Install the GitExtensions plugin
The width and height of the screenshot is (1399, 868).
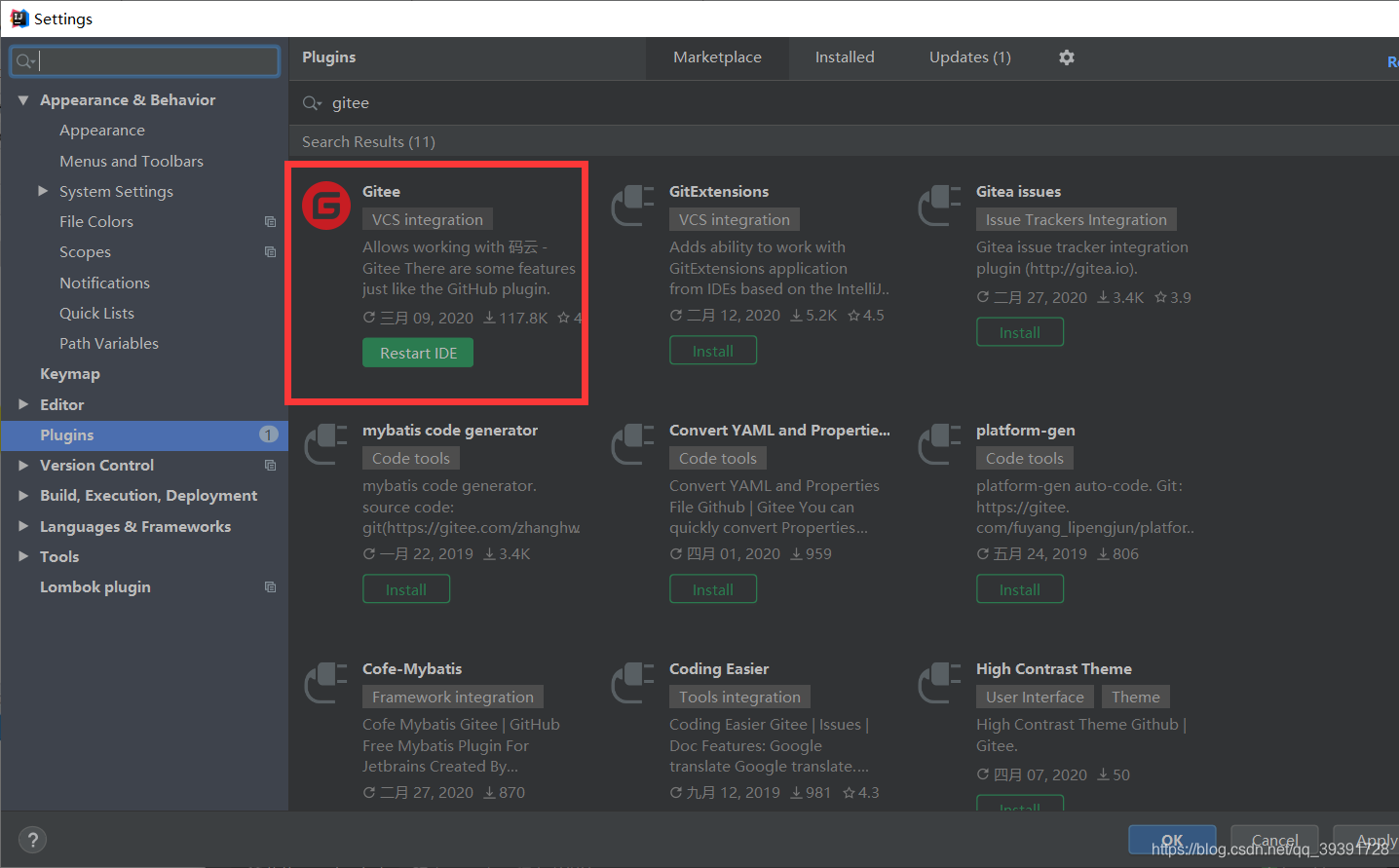click(x=713, y=351)
